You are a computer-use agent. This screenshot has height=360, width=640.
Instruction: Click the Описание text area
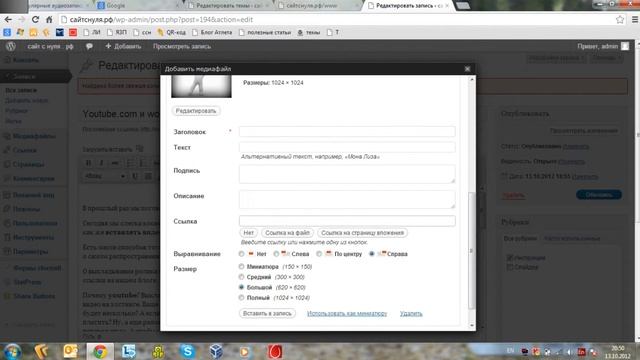347,199
